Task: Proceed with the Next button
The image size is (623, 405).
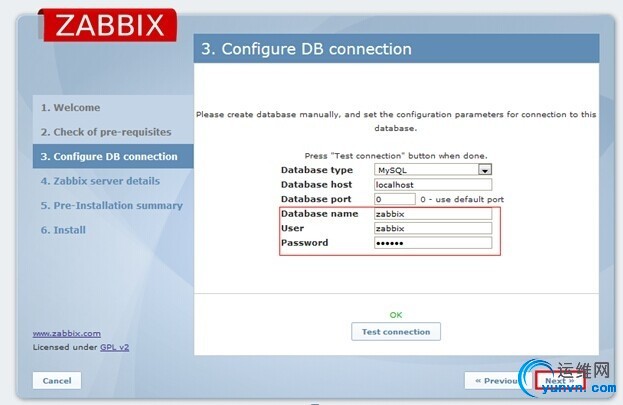Action: coord(559,381)
